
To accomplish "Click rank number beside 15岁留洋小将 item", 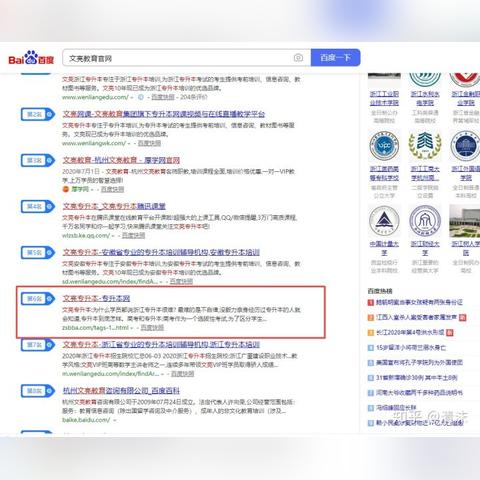I will coord(371,348).
